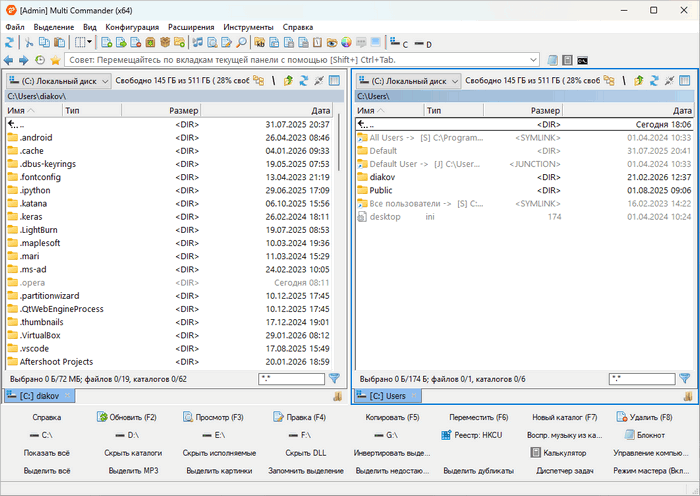
Task: Click the file icon with green arrow
Action: (121, 43)
